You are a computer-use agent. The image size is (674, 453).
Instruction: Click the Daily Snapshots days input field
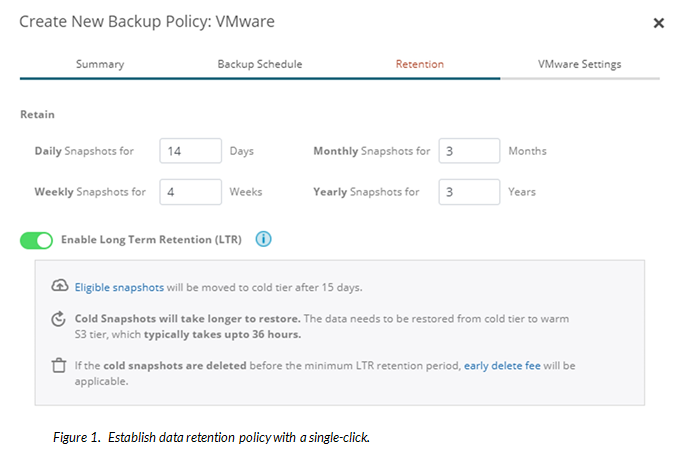[189, 151]
